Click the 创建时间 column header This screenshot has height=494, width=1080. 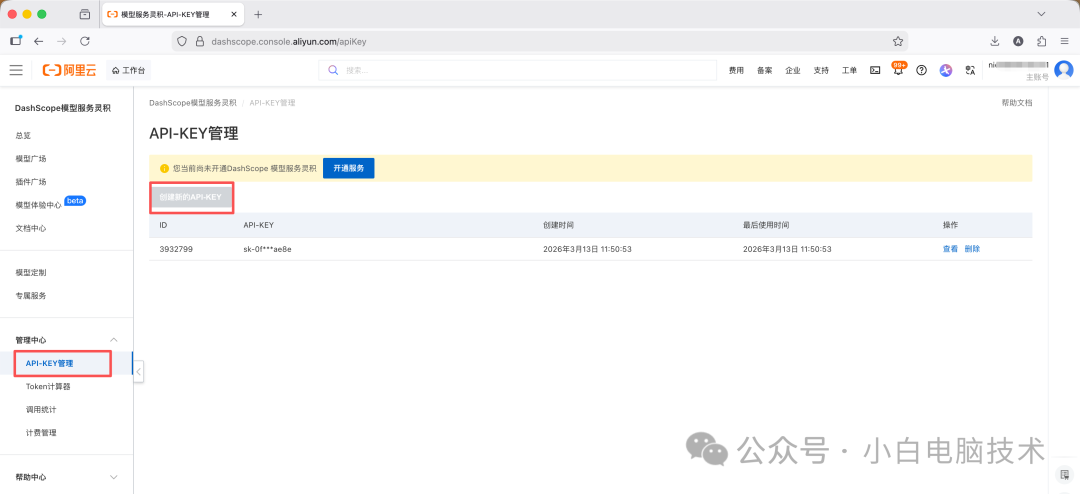[x=558, y=225]
